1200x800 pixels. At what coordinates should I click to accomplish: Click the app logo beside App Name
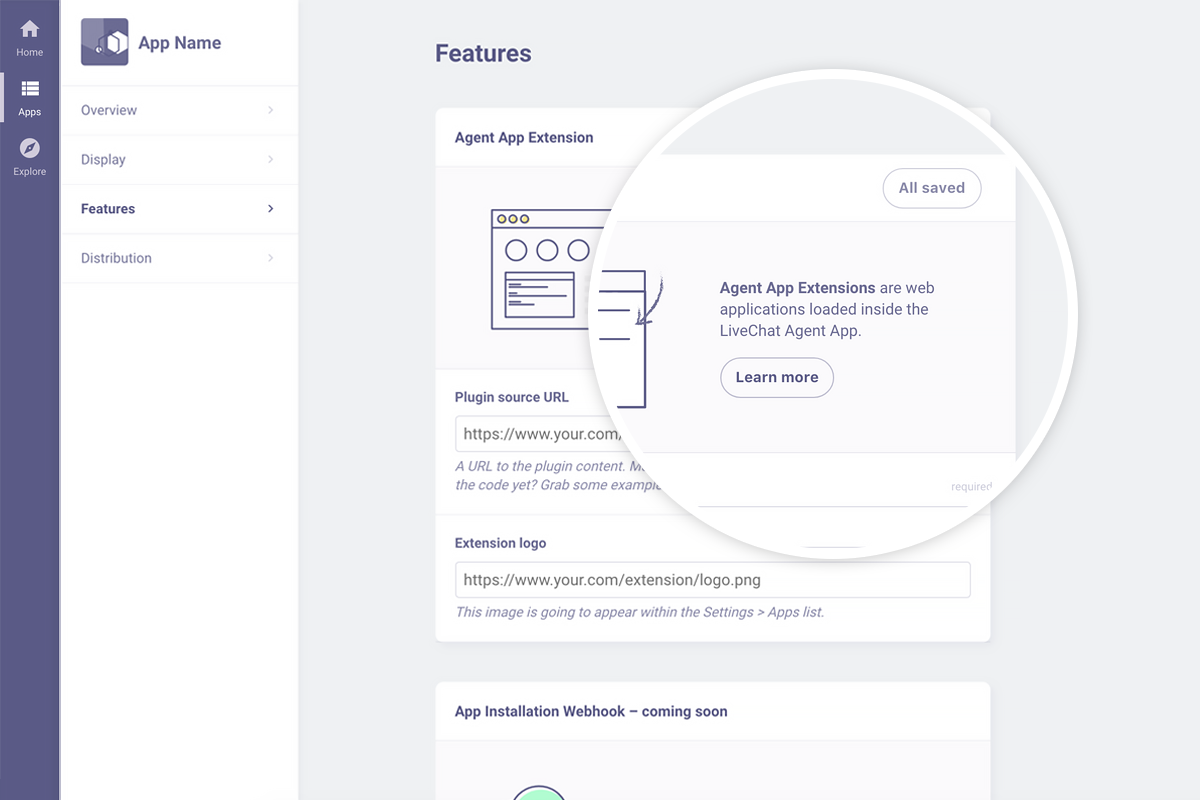104,43
